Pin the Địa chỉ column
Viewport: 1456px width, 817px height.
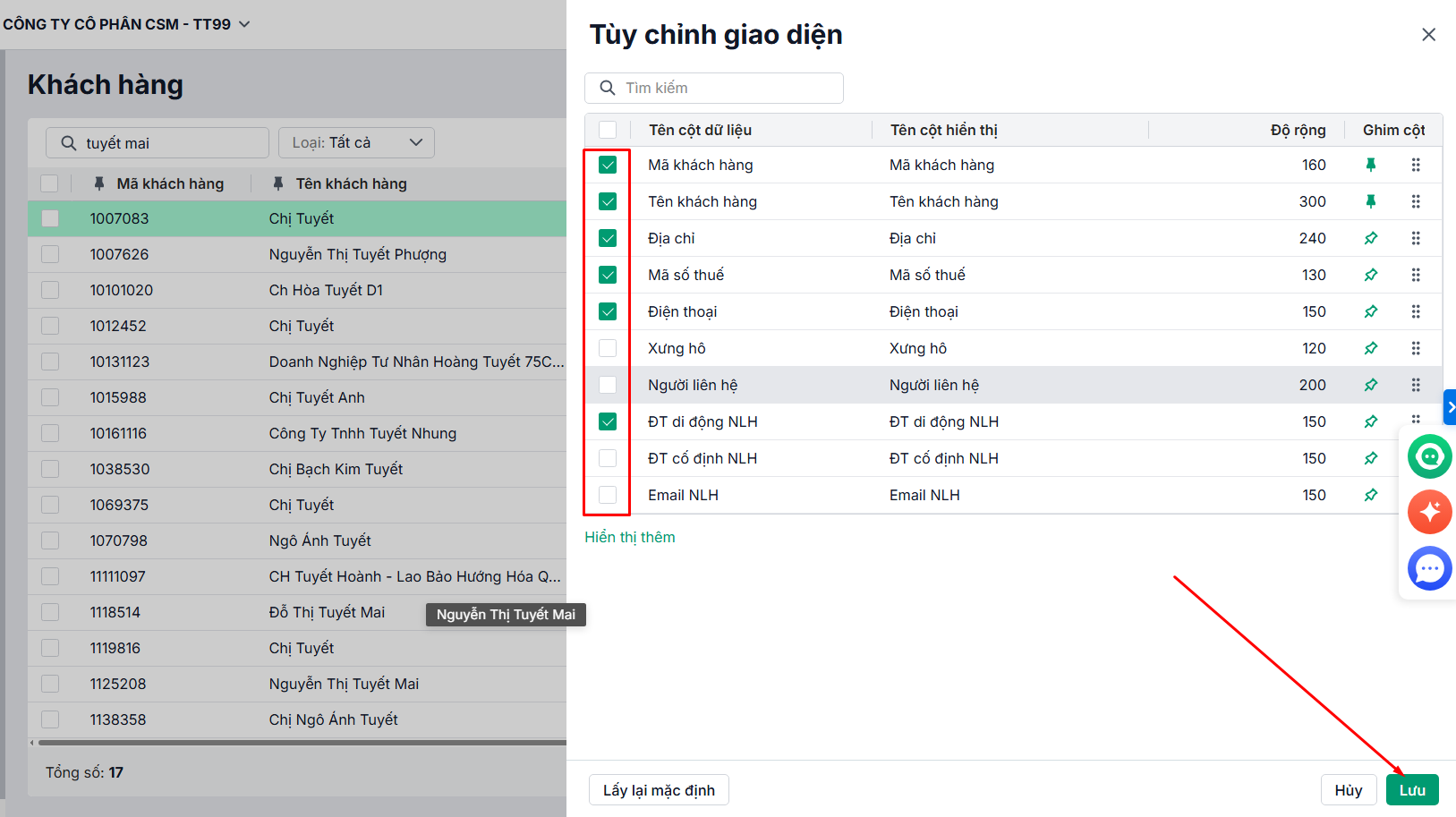(1370, 238)
